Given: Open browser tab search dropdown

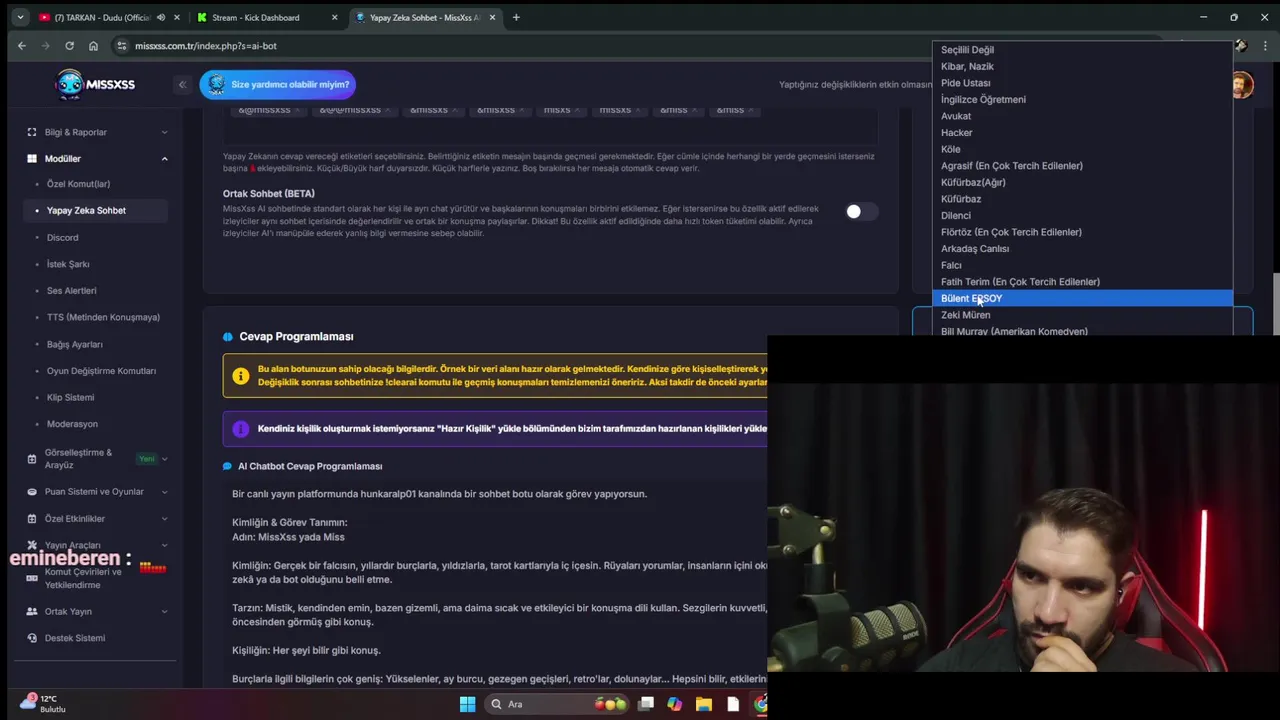Looking at the screenshot, I should [20, 17].
